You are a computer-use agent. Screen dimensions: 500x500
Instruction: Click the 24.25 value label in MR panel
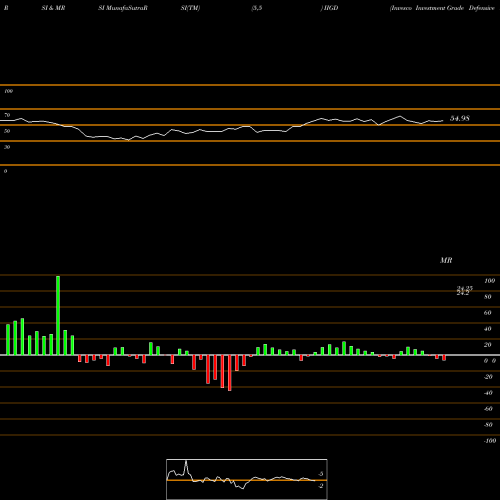(465, 288)
